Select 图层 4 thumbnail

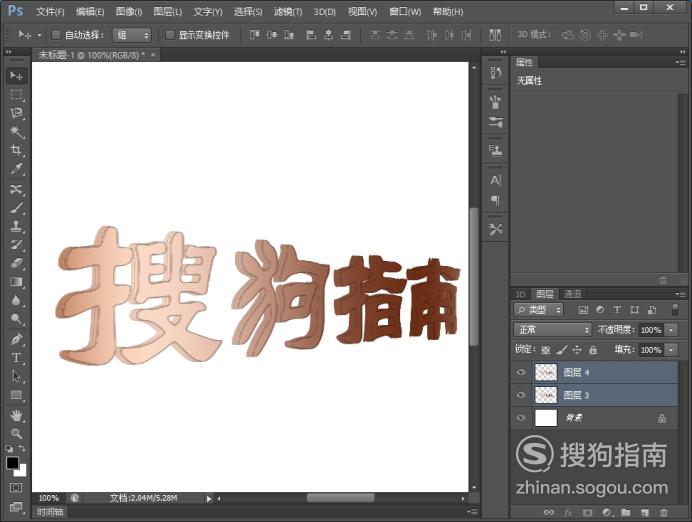[x=546, y=372]
